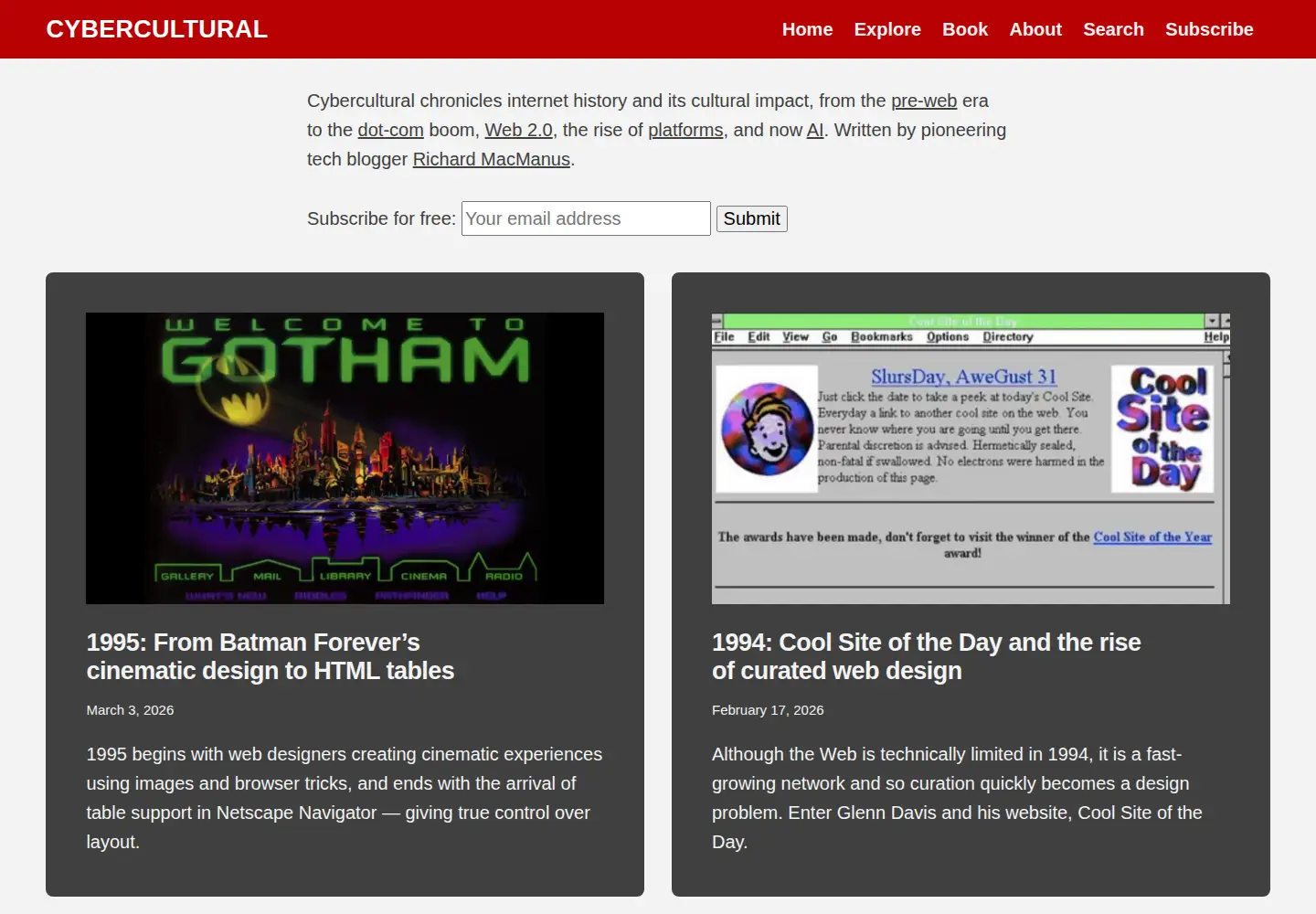This screenshot has width=1316, height=914.
Task: Focus the email address input field
Action: (586, 218)
